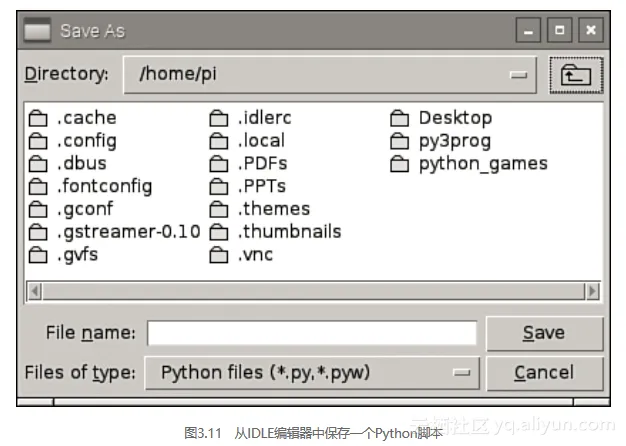This screenshot has height=446, width=626.
Task: Select the .cache folder name
Action: [87, 118]
